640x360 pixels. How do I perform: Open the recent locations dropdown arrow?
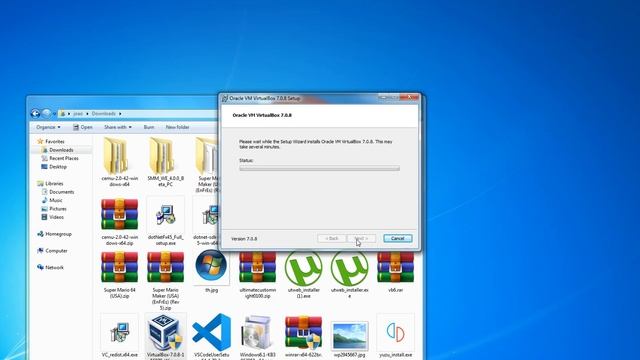coord(54,114)
